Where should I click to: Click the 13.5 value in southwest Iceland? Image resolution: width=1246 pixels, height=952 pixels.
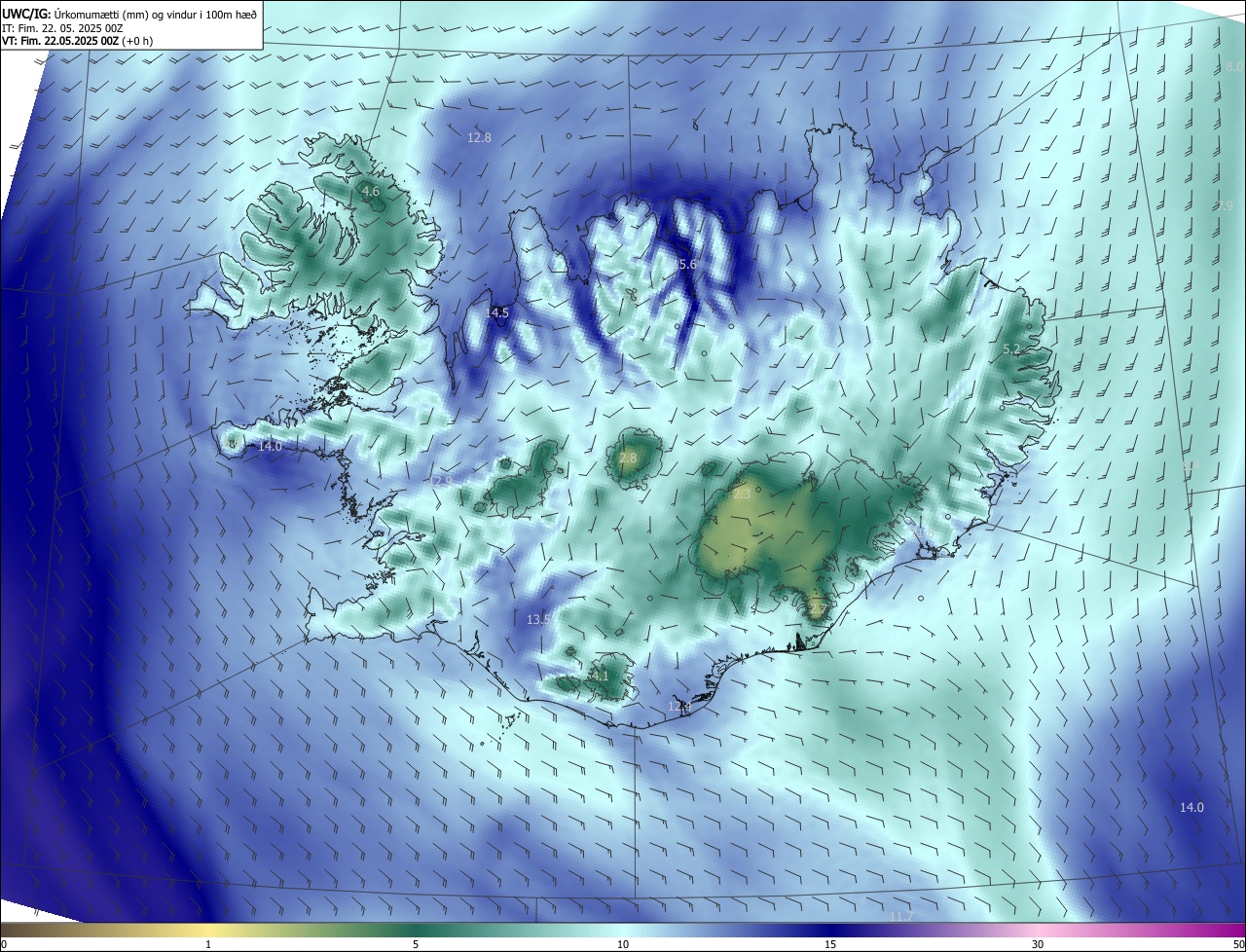coord(539,619)
